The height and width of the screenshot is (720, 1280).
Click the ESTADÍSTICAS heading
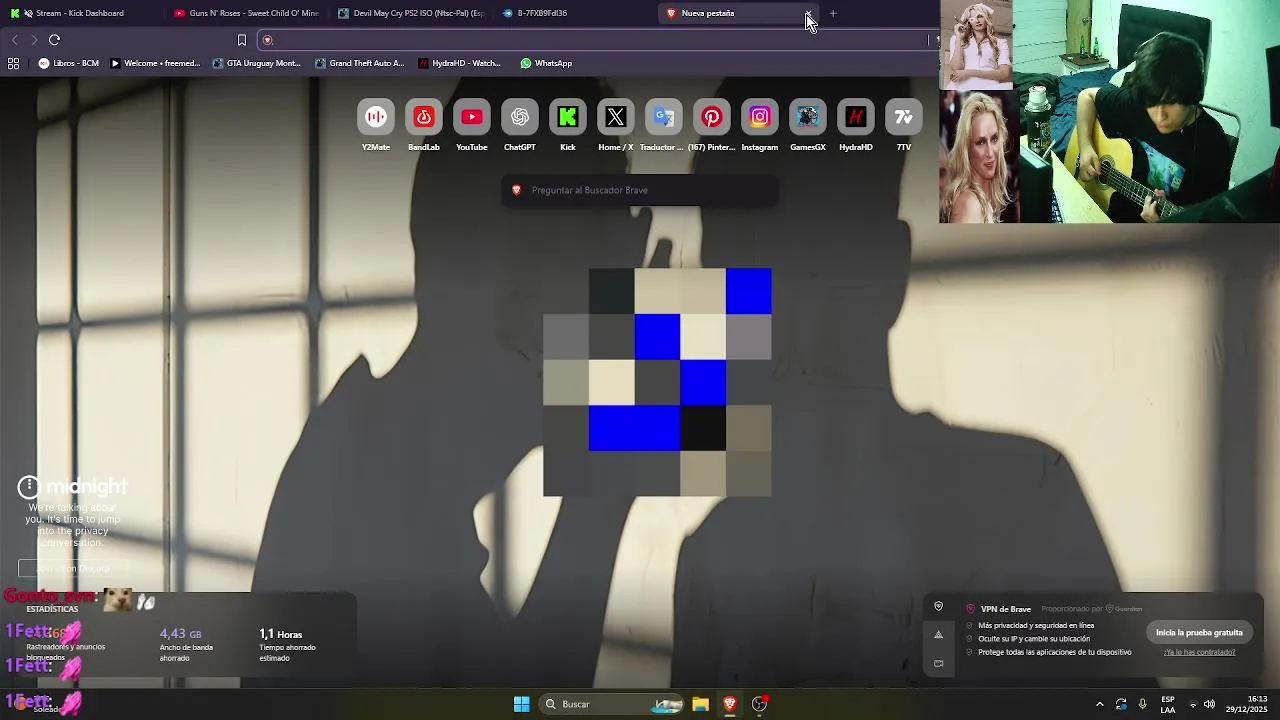coord(52,609)
